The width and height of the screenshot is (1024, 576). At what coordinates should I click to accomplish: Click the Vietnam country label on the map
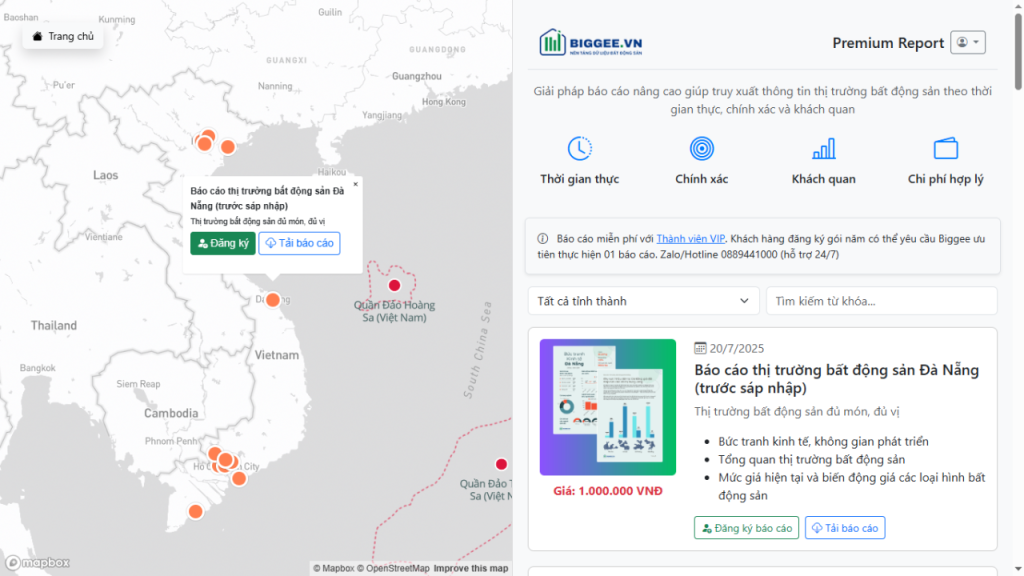[x=277, y=355]
